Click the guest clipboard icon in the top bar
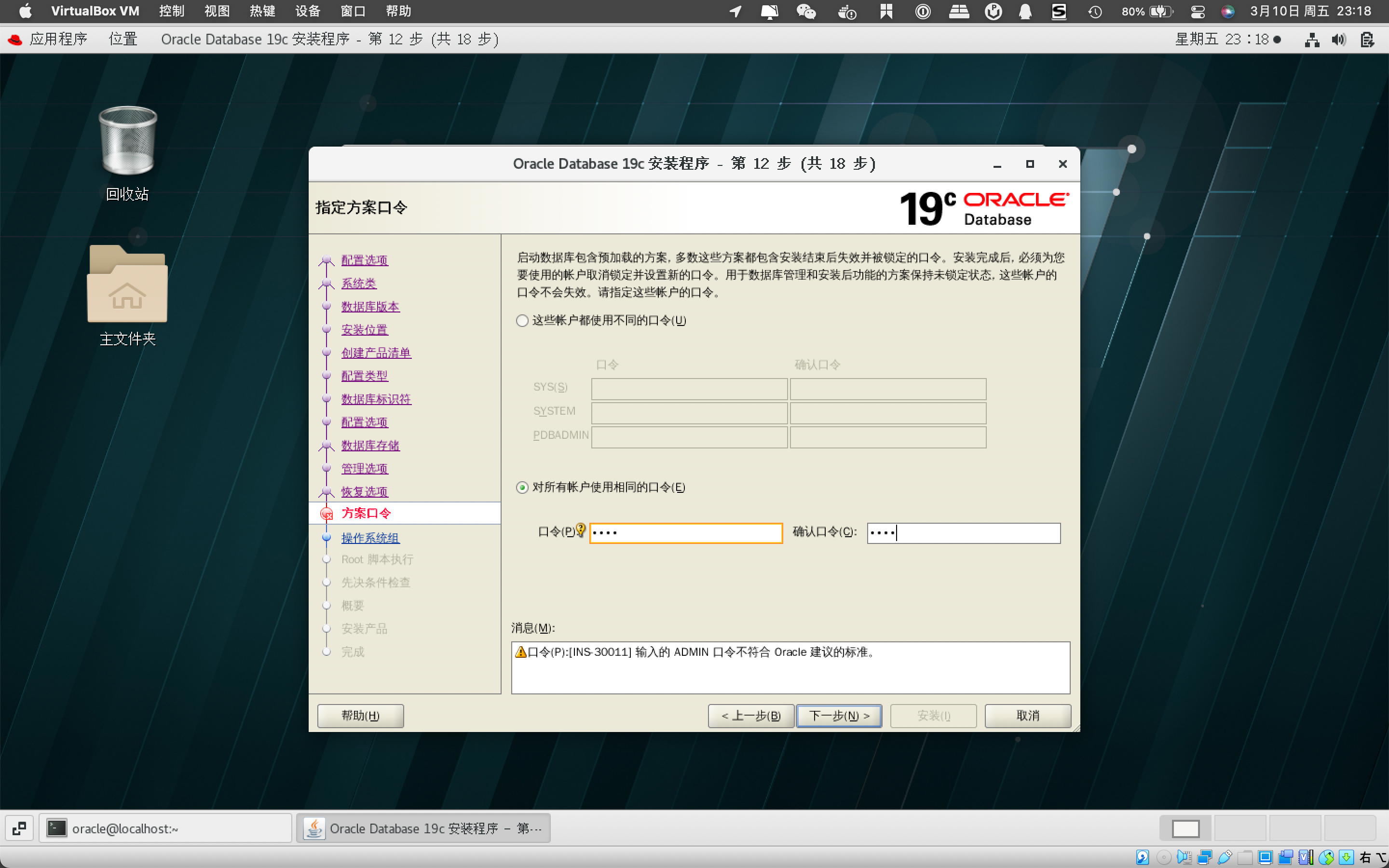1389x868 pixels. (1367, 39)
